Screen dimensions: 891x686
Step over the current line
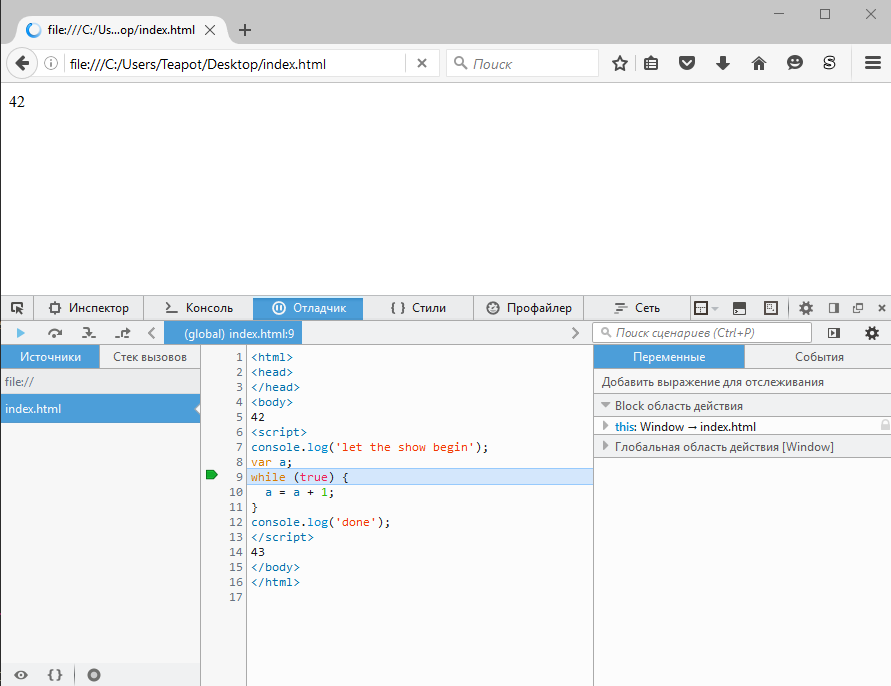pos(55,333)
